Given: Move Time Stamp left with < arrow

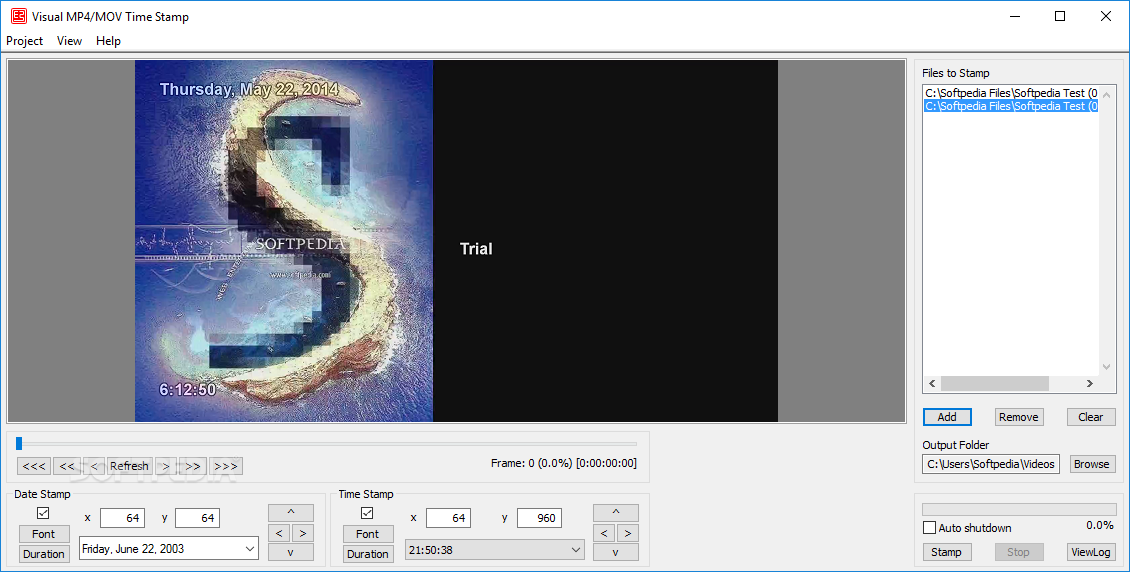Looking at the screenshot, I should [604, 533].
